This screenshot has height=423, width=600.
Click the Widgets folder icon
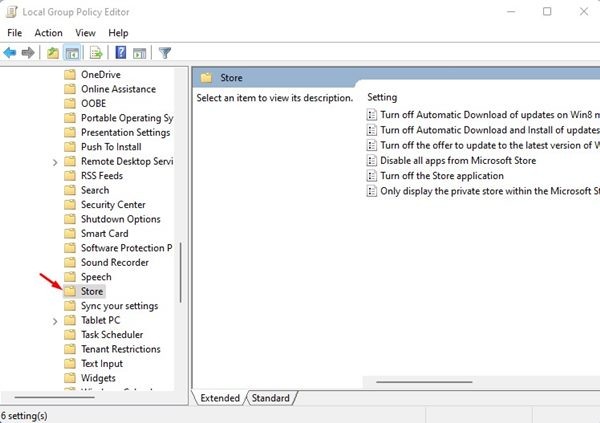point(70,378)
